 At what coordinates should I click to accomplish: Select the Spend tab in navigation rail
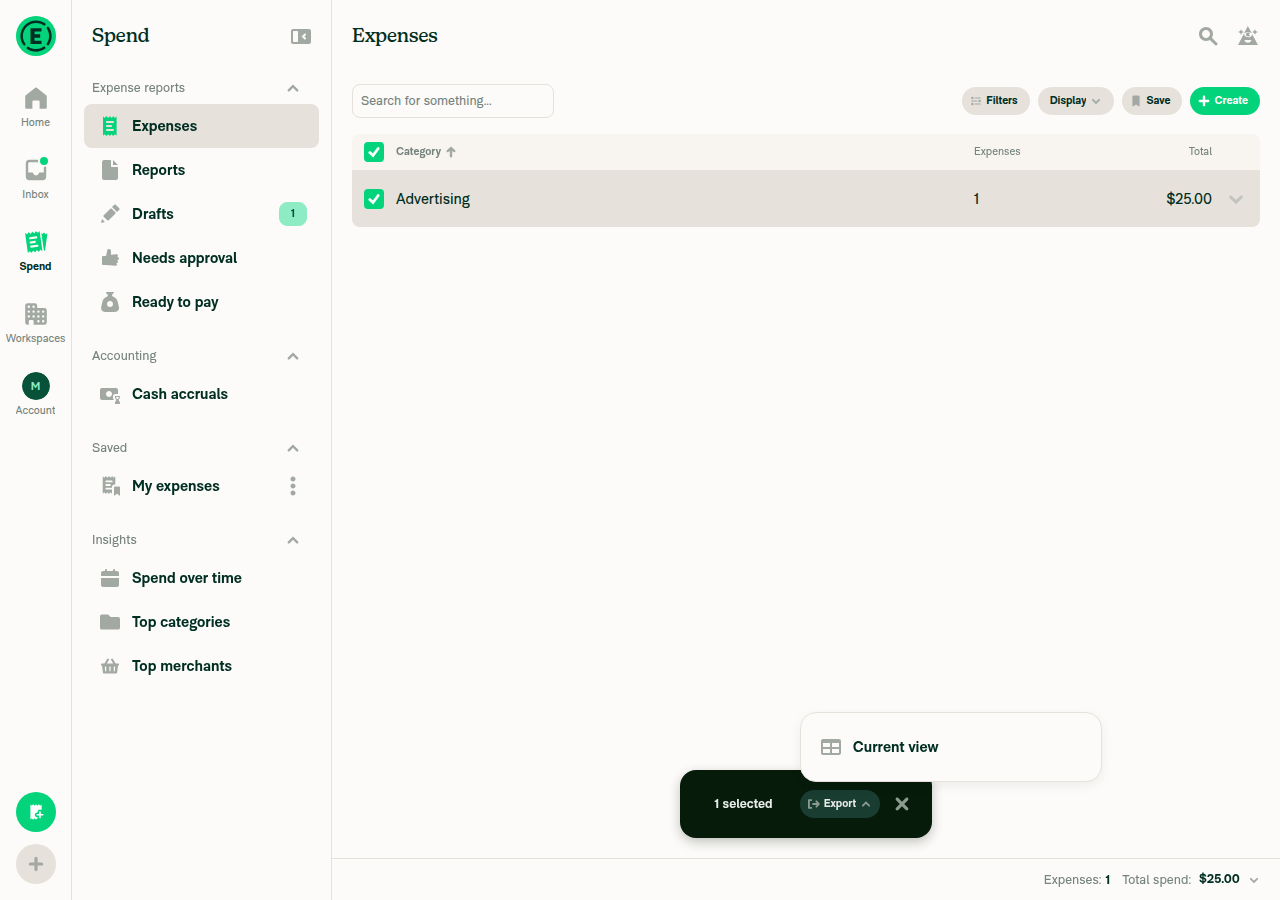pos(36,251)
